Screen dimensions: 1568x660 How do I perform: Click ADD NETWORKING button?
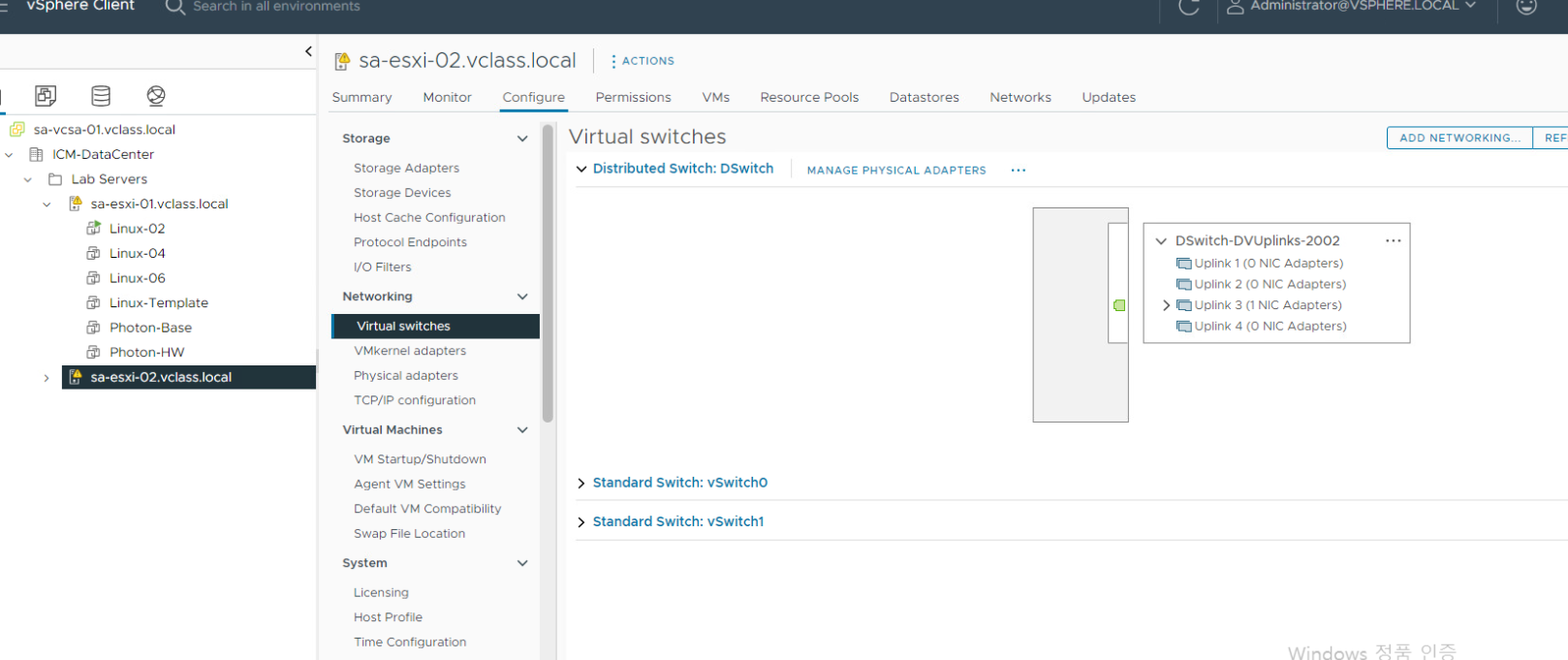click(1459, 138)
